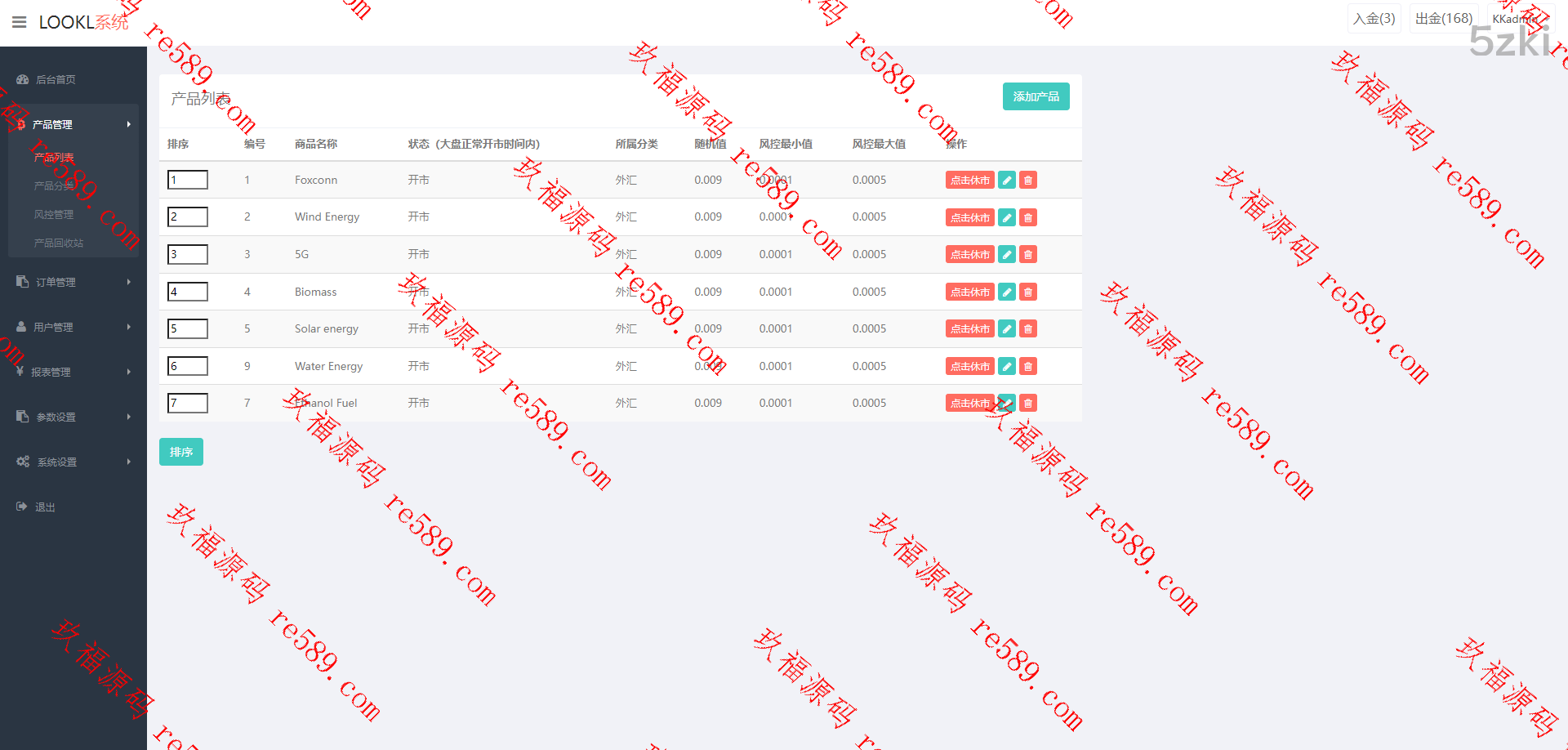Click the 排序 sort button
Viewport: 1568px width, 750px height.
pos(181,452)
